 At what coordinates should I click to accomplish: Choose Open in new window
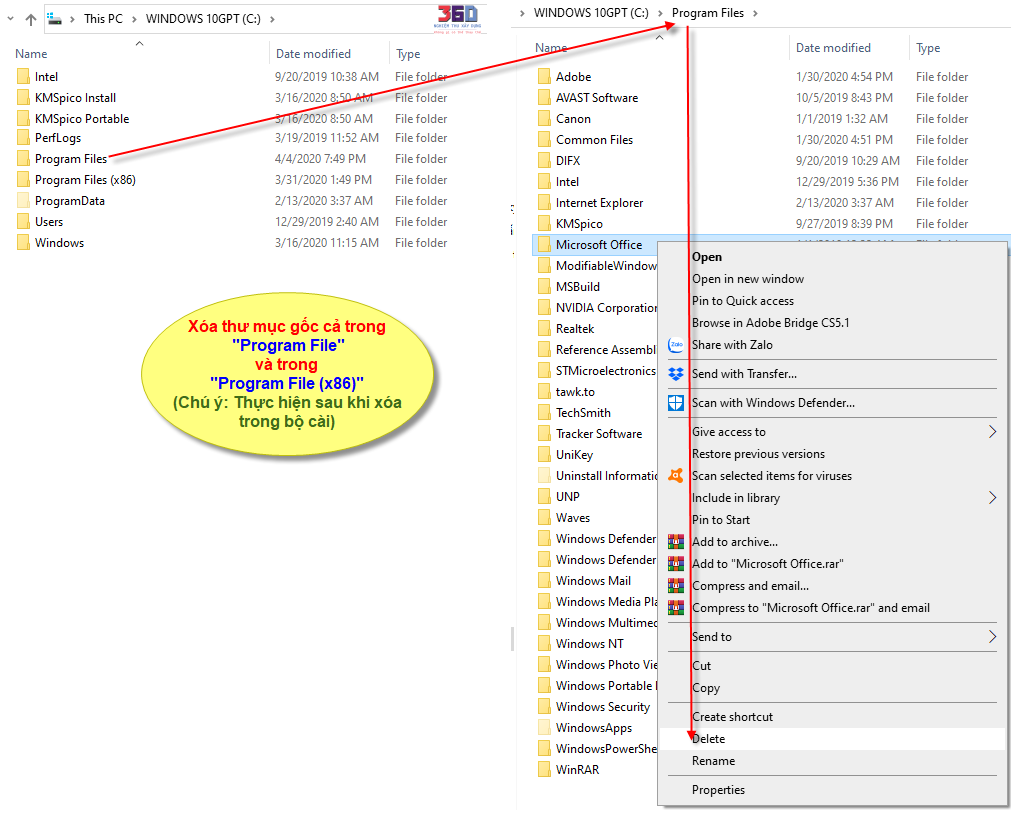click(748, 278)
